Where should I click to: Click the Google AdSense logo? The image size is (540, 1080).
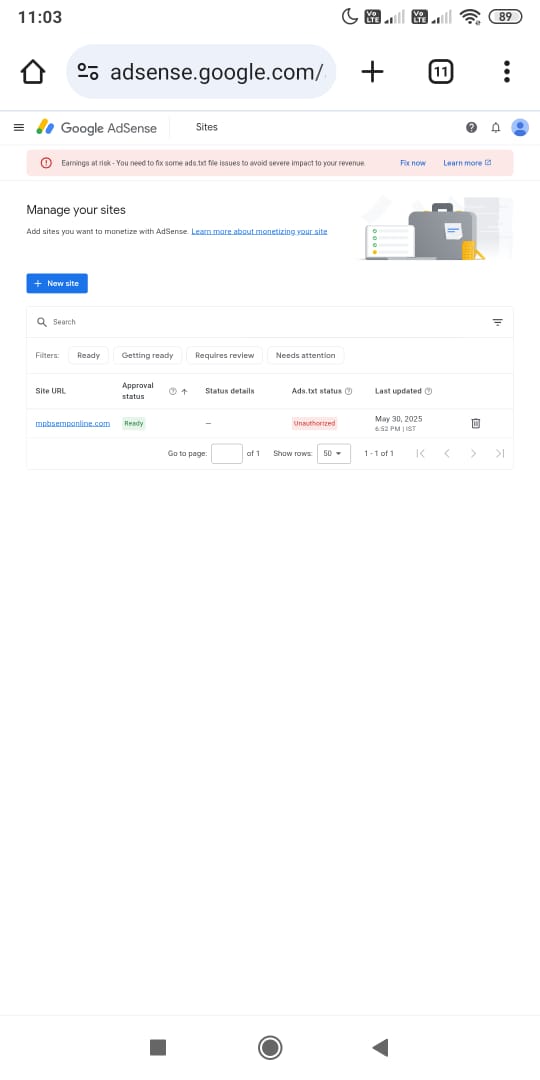coord(96,127)
